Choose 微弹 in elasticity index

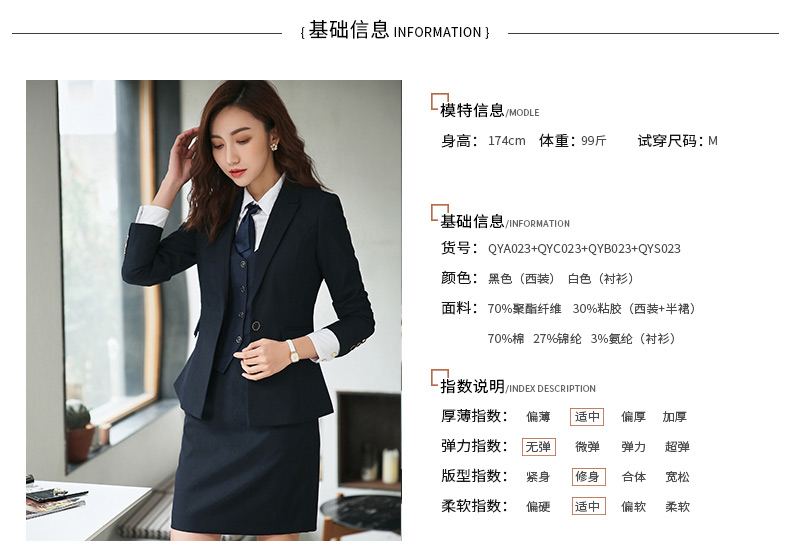point(587,447)
